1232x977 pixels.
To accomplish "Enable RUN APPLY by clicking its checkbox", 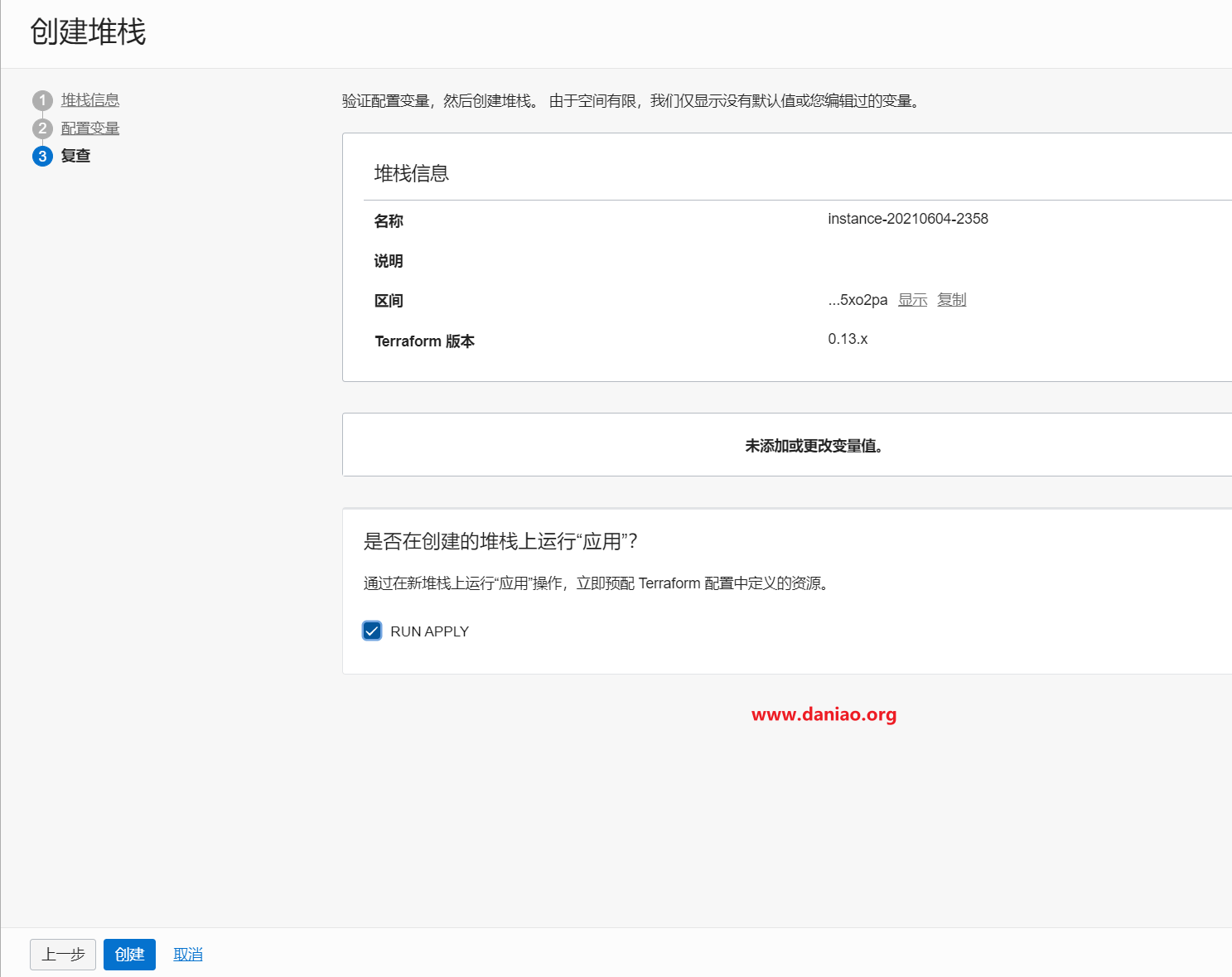I will (372, 631).
